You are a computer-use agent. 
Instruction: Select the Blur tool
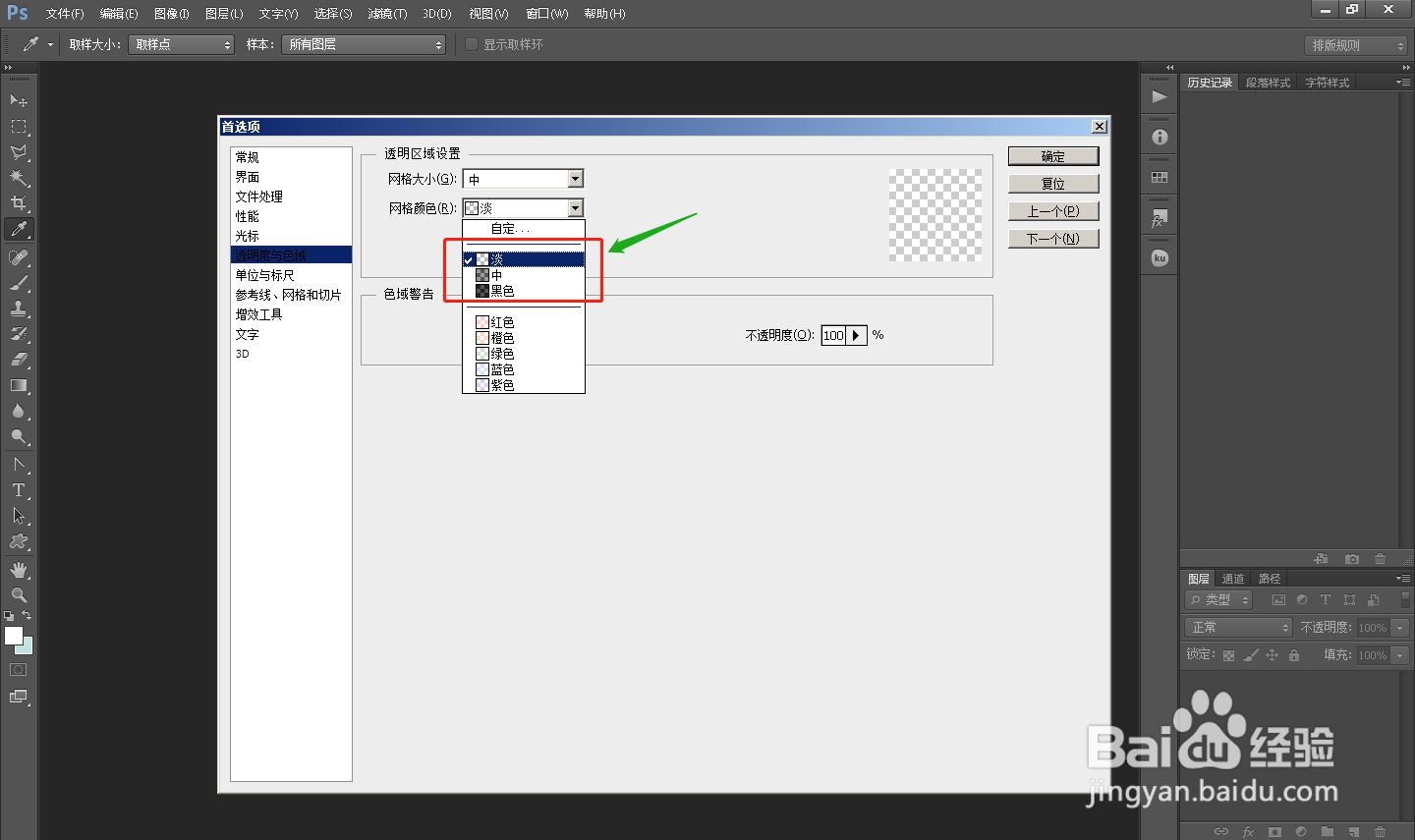(x=19, y=411)
